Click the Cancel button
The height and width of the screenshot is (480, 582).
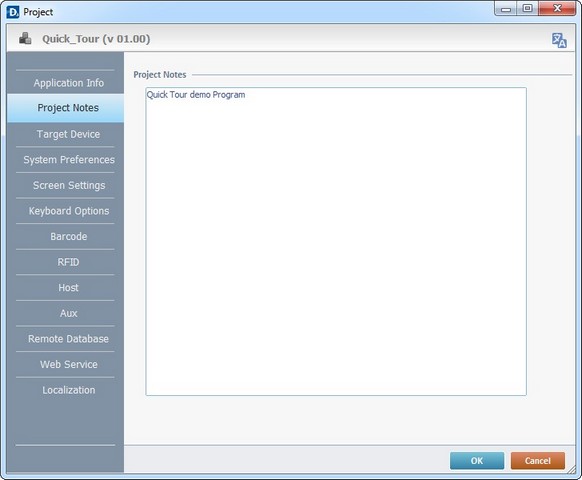coord(538,461)
